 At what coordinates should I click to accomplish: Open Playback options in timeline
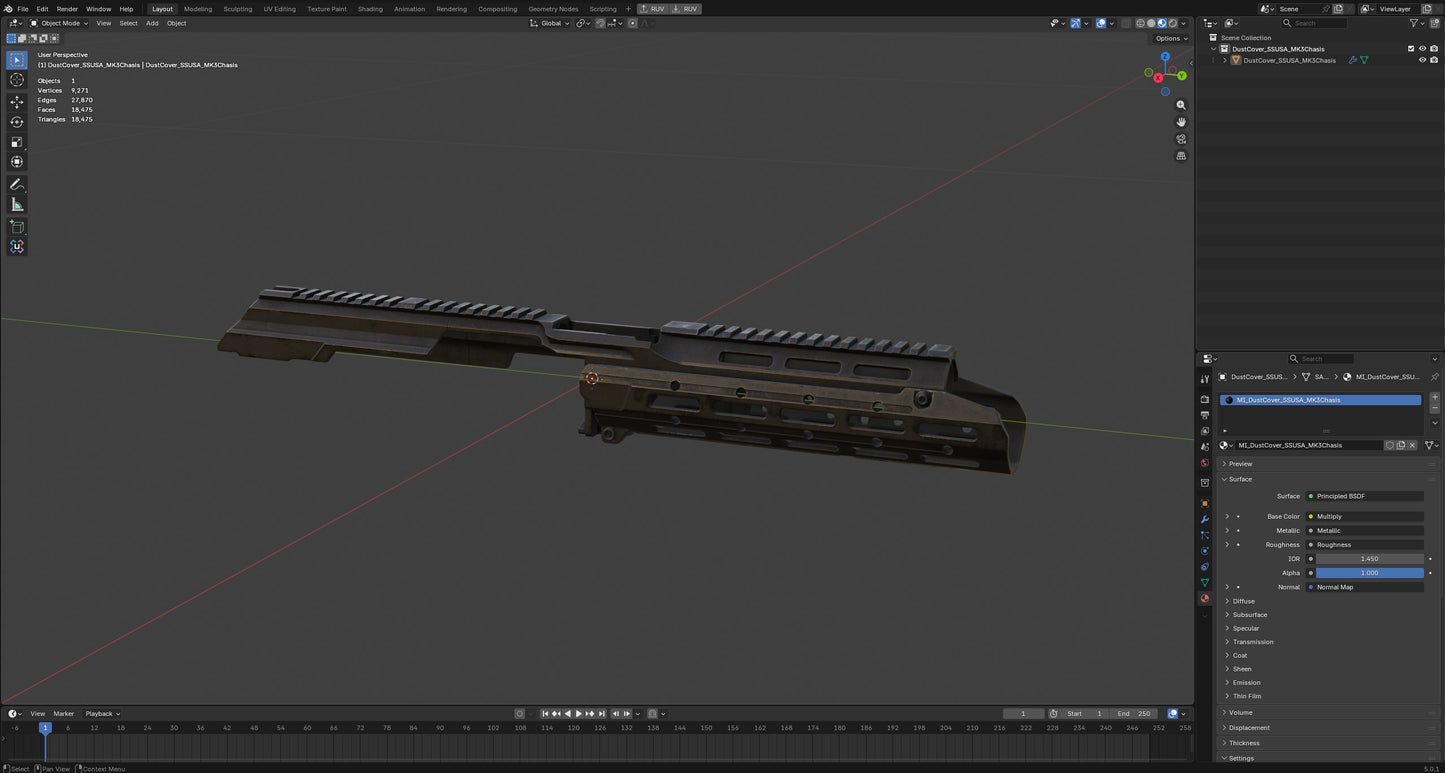[102, 714]
